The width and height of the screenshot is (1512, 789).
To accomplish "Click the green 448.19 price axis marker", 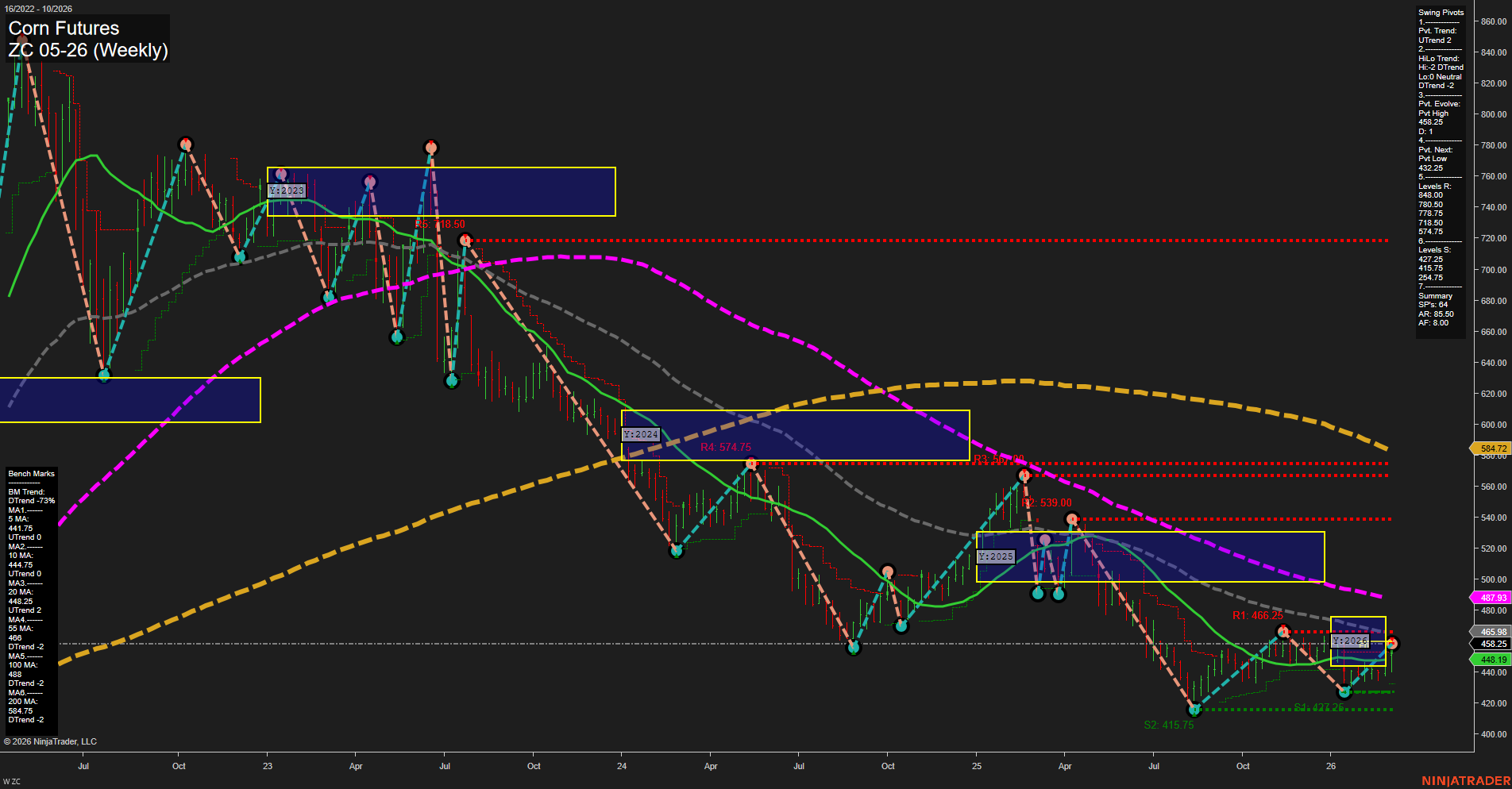I will click(x=1491, y=660).
